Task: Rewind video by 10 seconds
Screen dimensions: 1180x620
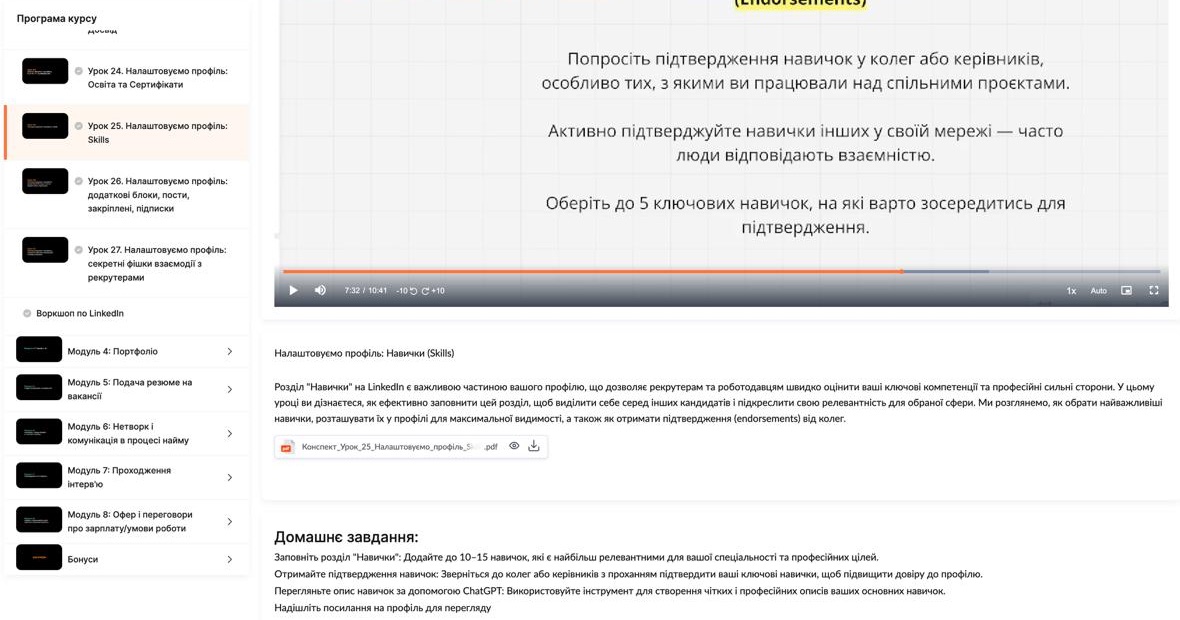Action: coord(407,290)
